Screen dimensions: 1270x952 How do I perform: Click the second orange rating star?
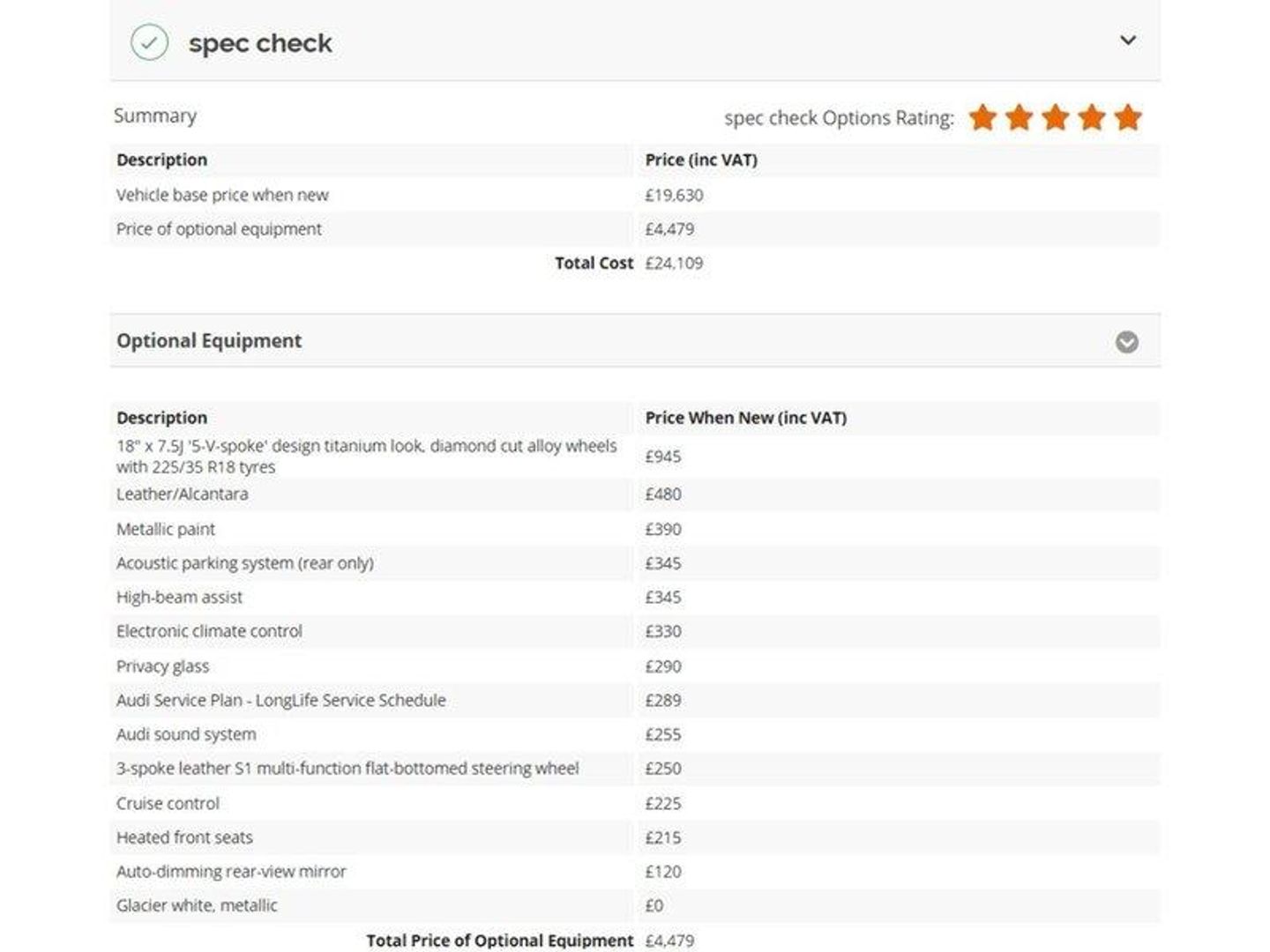[x=1019, y=117]
